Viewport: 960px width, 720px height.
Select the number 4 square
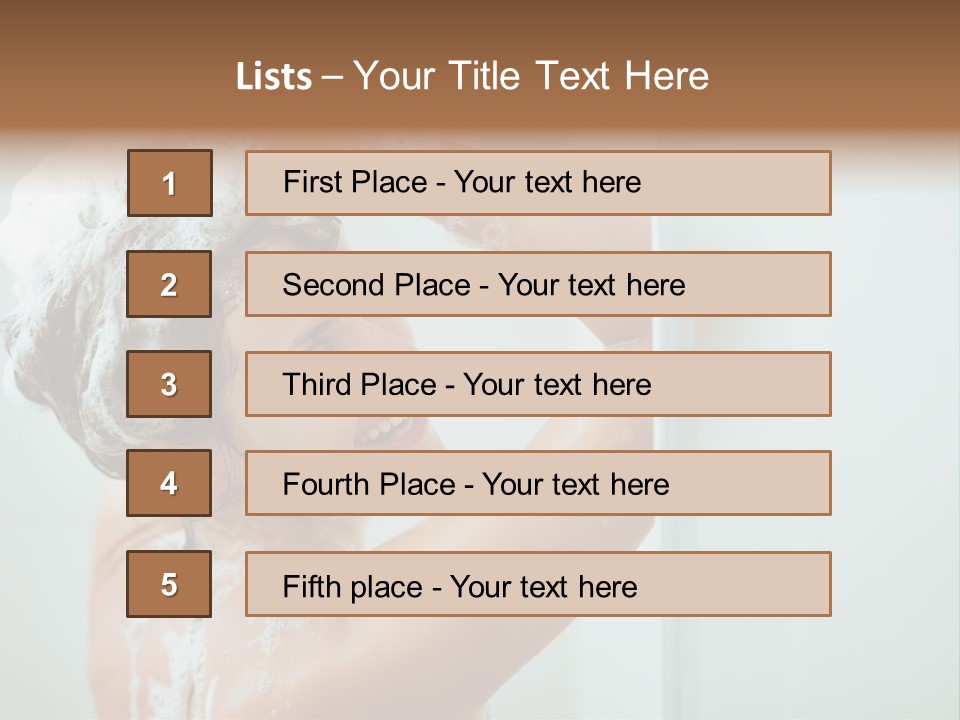[x=169, y=483]
